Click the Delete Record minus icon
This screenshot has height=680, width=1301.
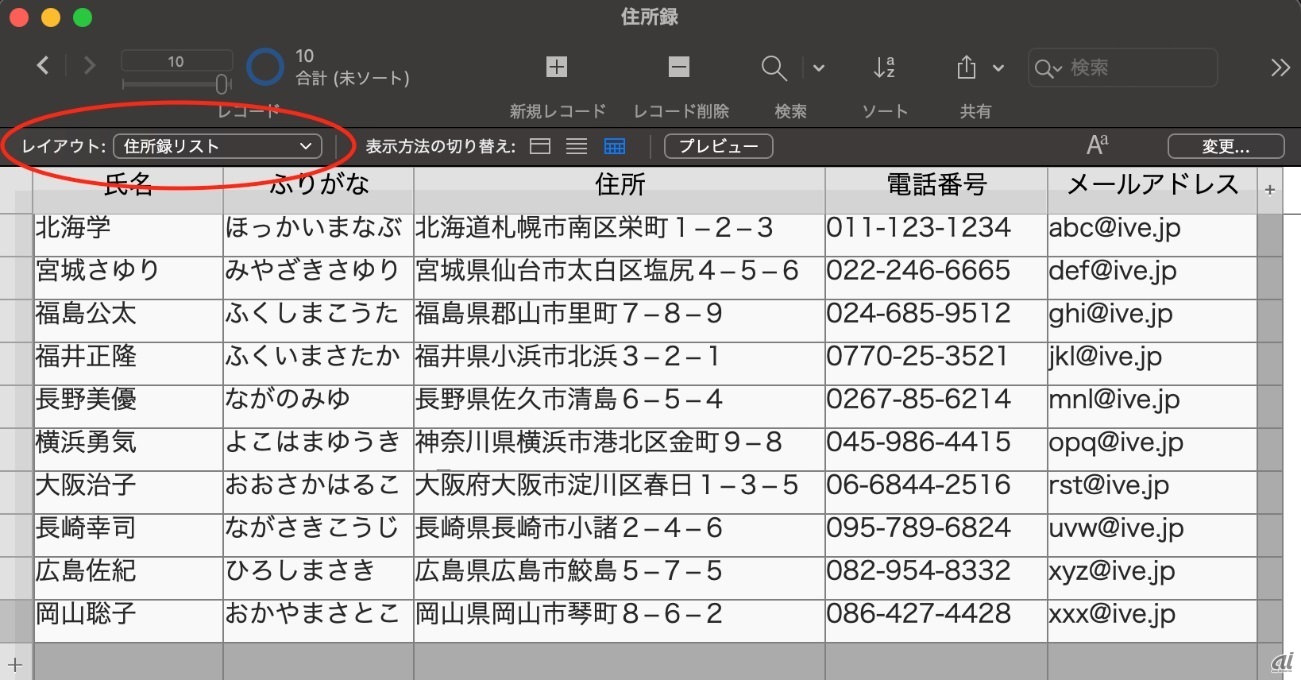click(679, 67)
